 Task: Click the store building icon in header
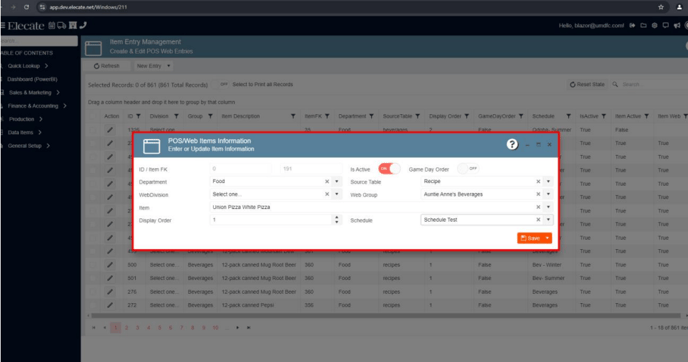click(x=73, y=25)
